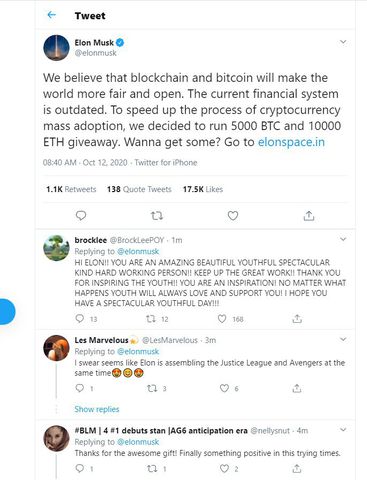Go back using the arrow beside Tweet

(52, 15)
